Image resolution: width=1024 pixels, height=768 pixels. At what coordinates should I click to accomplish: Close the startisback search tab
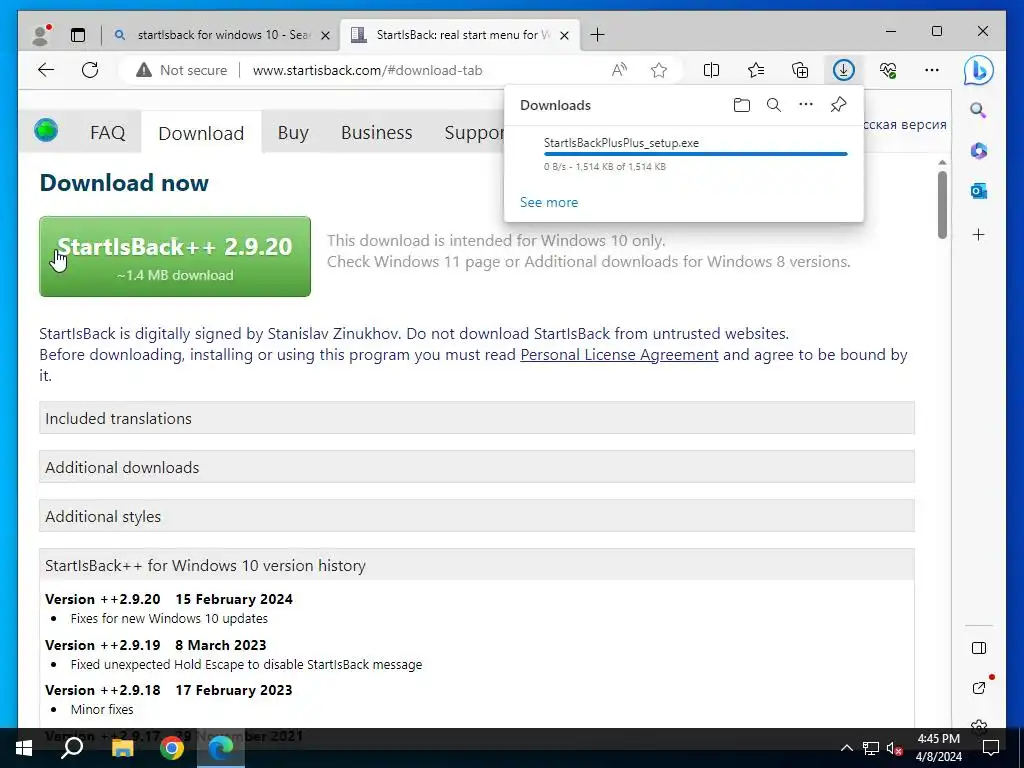(x=325, y=35)
